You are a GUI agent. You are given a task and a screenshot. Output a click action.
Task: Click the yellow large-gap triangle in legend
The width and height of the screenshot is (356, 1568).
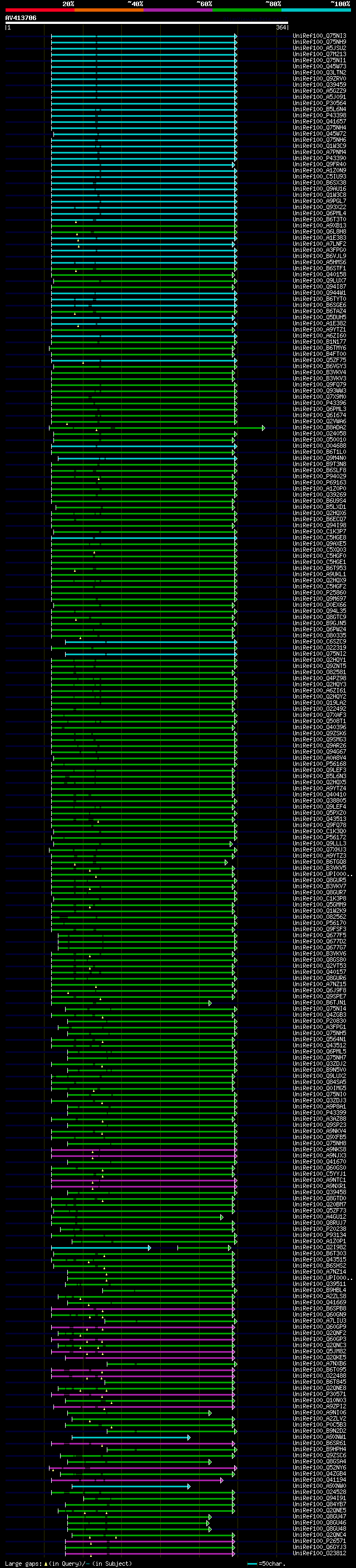point(46,1564)
